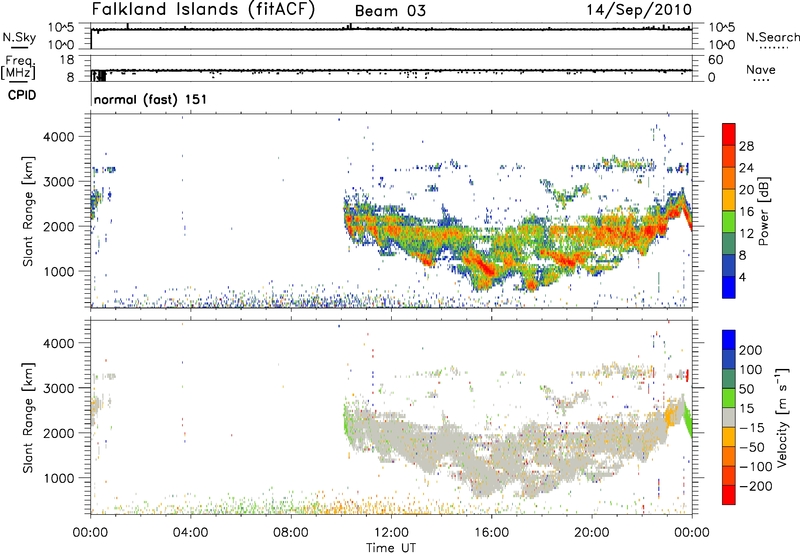This screenshot has width=800, height=554.
Task: Click the '4000' range tick in the power panel
Action: point(59,137)
